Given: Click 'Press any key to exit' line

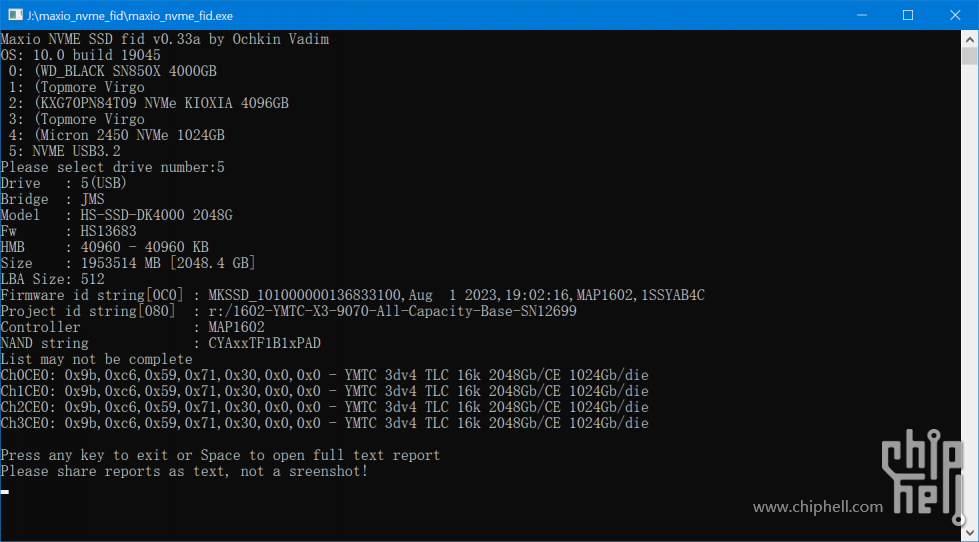Looking at the screenshot, I should (220, 455).
